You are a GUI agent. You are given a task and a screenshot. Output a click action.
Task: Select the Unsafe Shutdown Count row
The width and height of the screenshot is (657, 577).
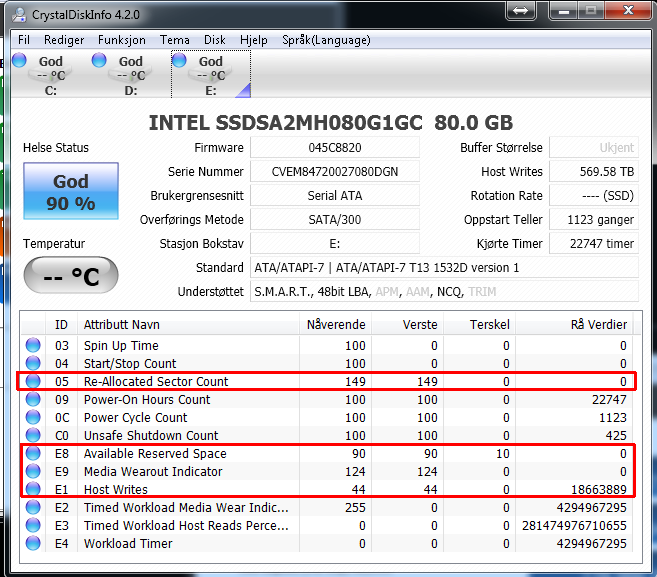(327, 435)
